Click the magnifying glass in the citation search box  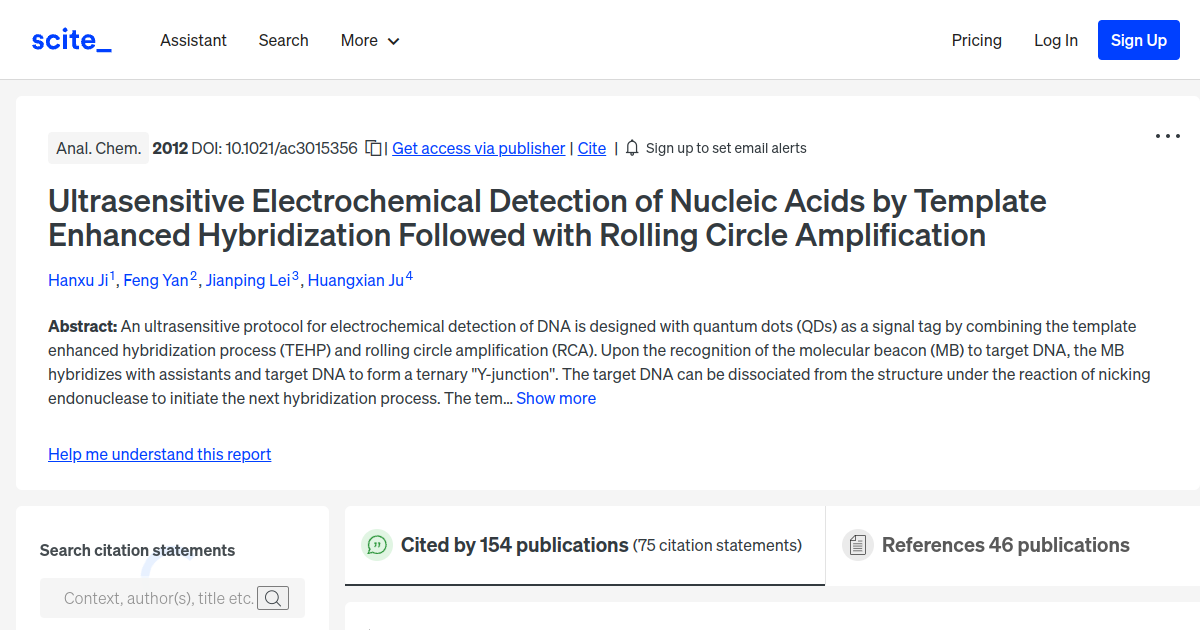click(x=273, y=598)
